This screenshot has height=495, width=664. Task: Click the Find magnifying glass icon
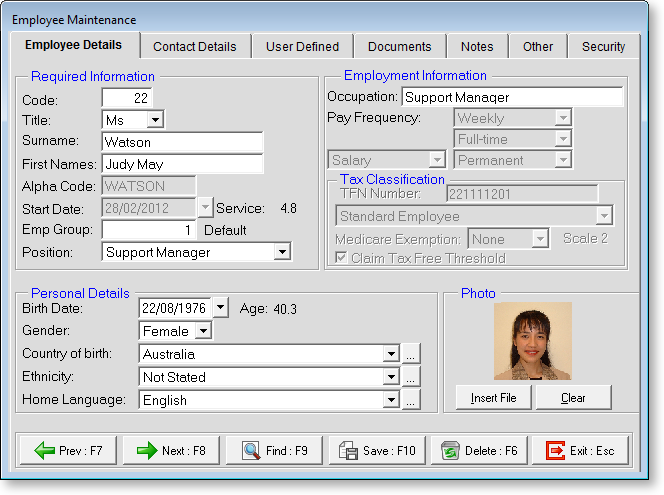click(x=250, y=451)
